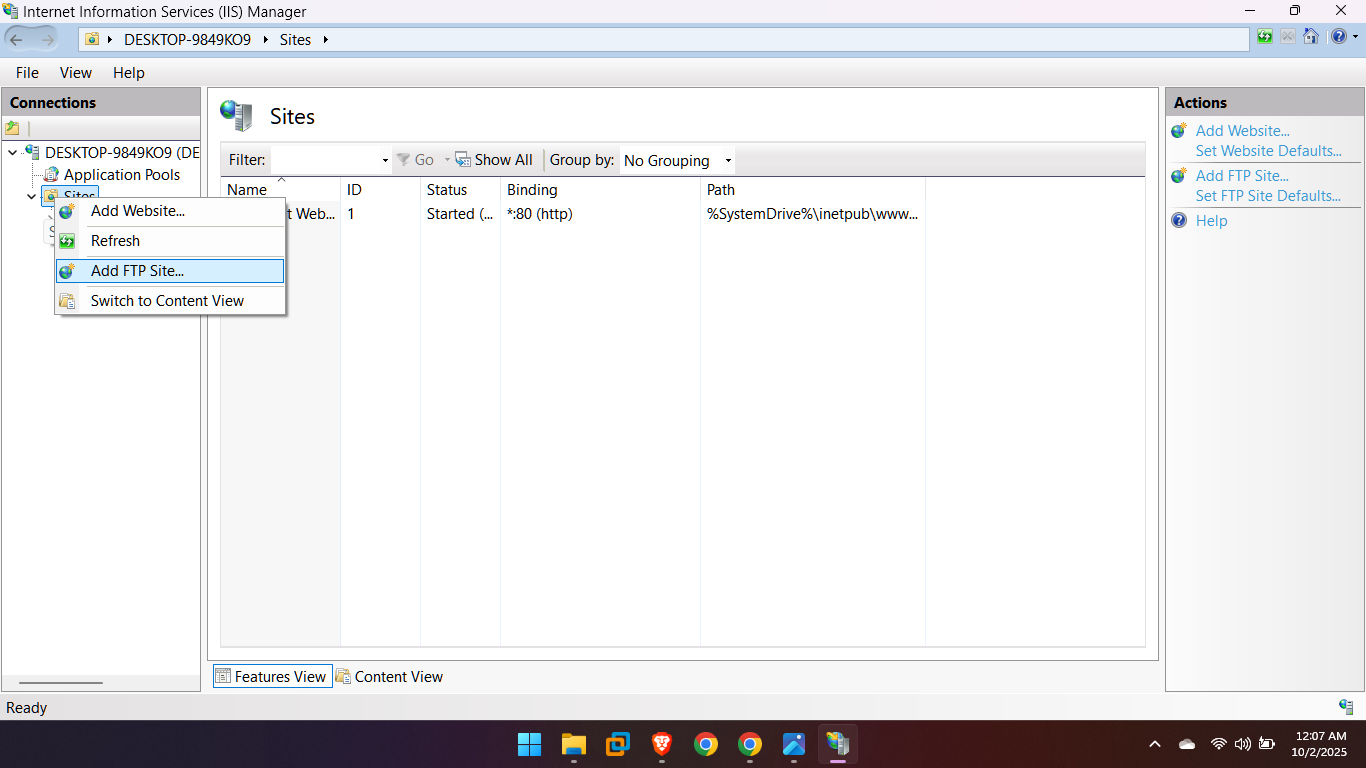Select Refresh in the context menu
Viewport: 1366px width, 768px height.
click(115, 241)
